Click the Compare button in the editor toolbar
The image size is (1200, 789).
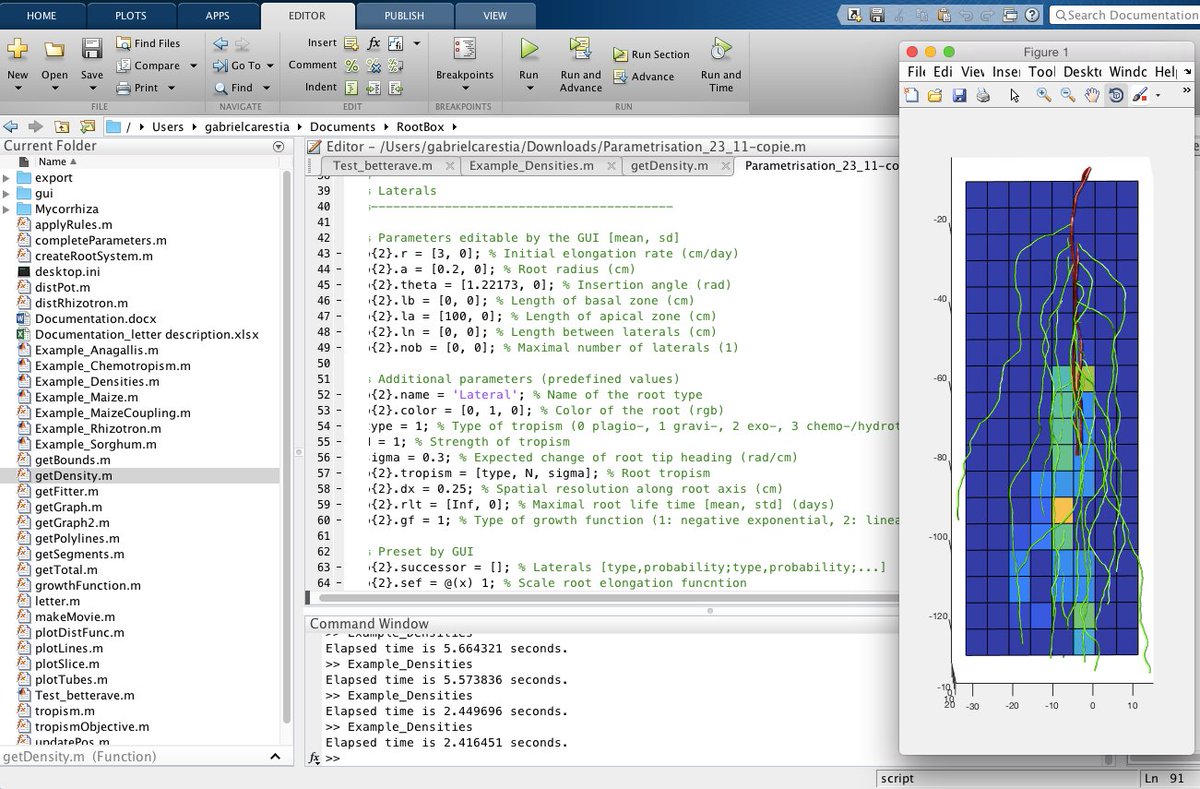pos(157,65)
